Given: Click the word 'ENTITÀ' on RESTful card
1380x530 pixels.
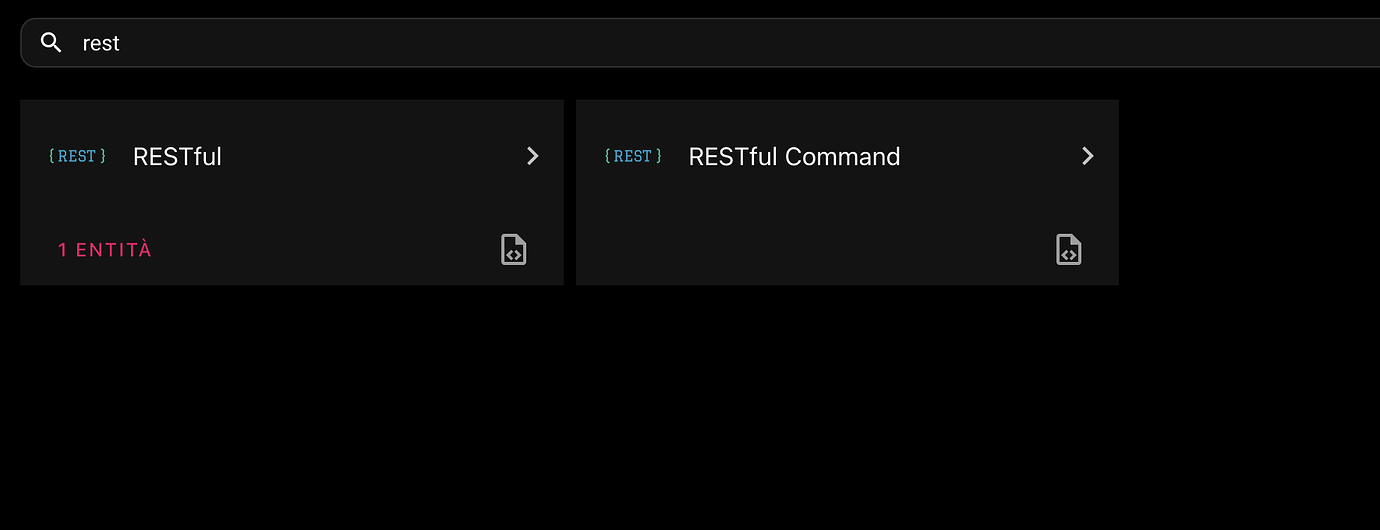Looking at the screenshot, I should tap(114, 250).
